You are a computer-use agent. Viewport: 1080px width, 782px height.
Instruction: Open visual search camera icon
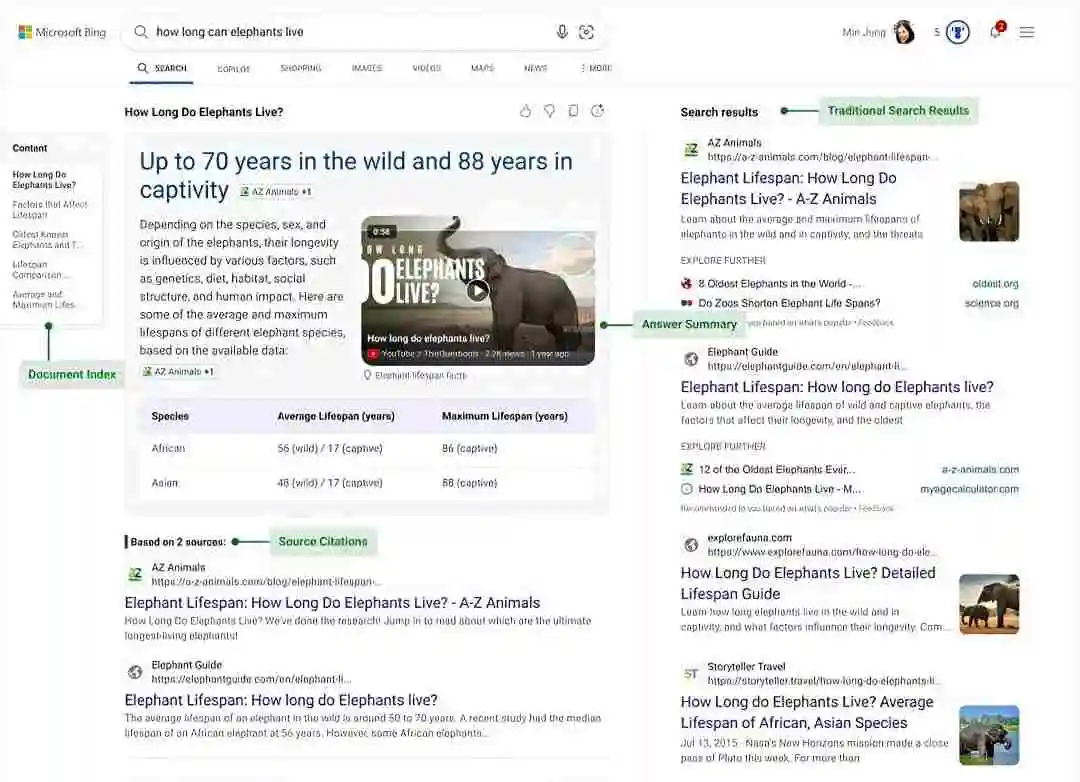[x=587, y=32]
